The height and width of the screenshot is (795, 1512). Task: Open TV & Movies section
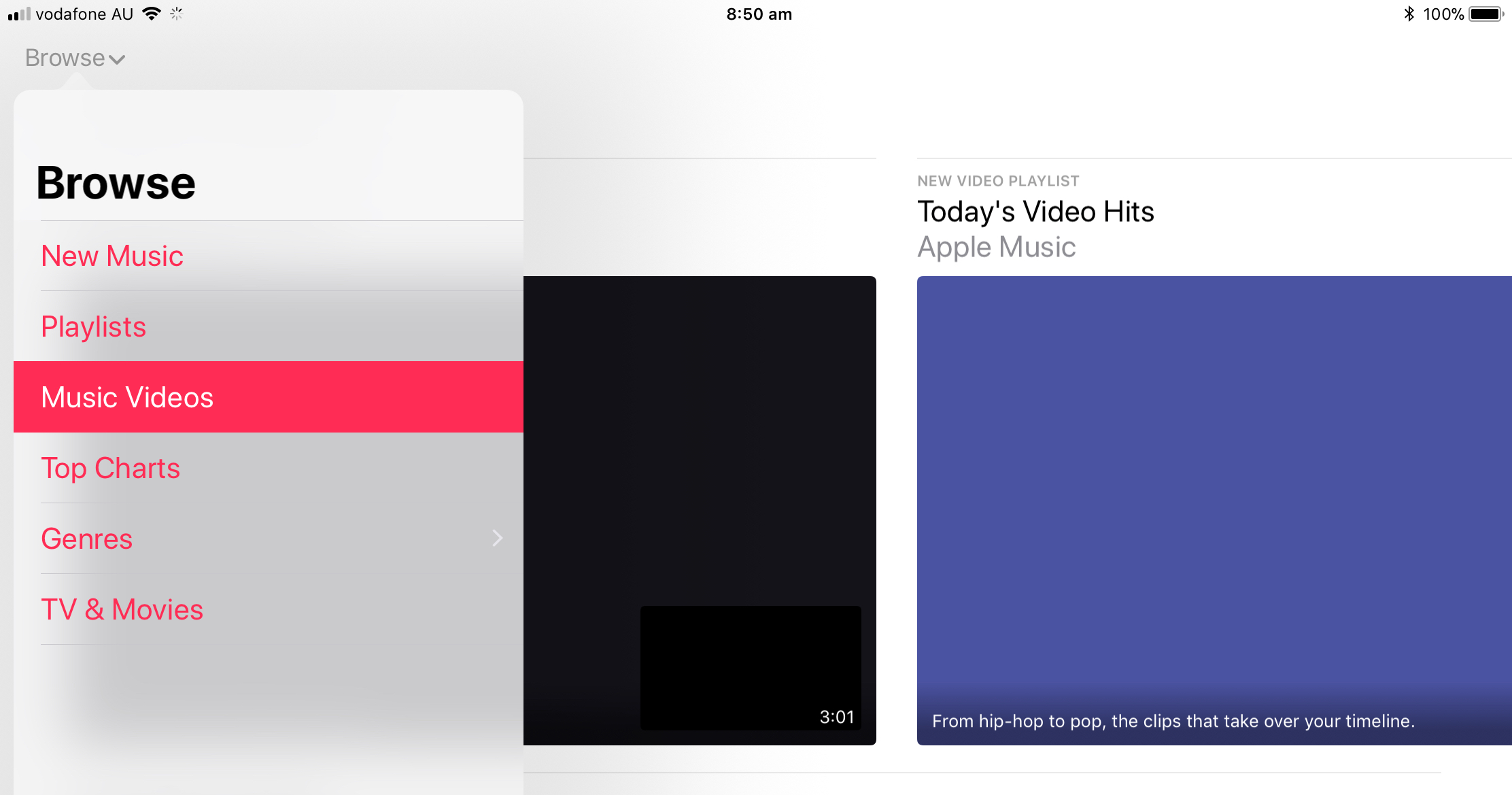click(x=269, y=609)
